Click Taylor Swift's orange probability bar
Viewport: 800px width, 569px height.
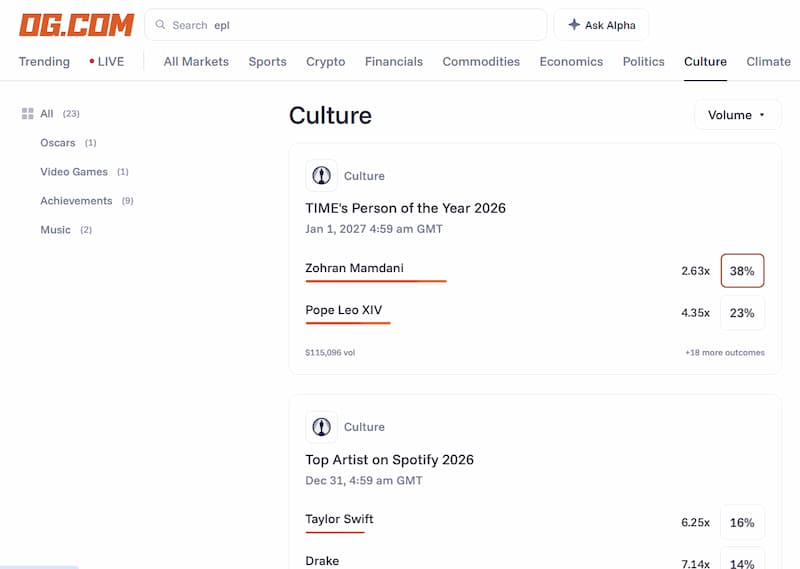coord(335,532)
